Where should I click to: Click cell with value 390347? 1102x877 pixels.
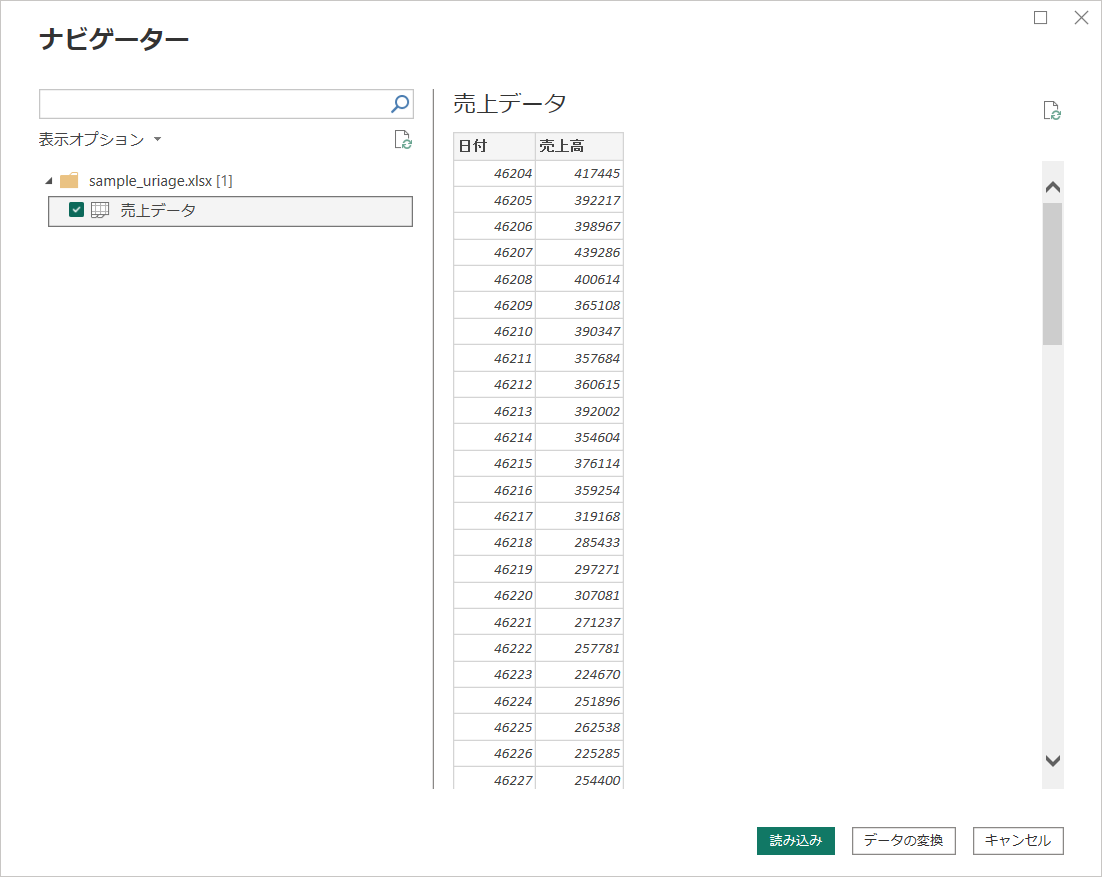(x=579, y=332)
